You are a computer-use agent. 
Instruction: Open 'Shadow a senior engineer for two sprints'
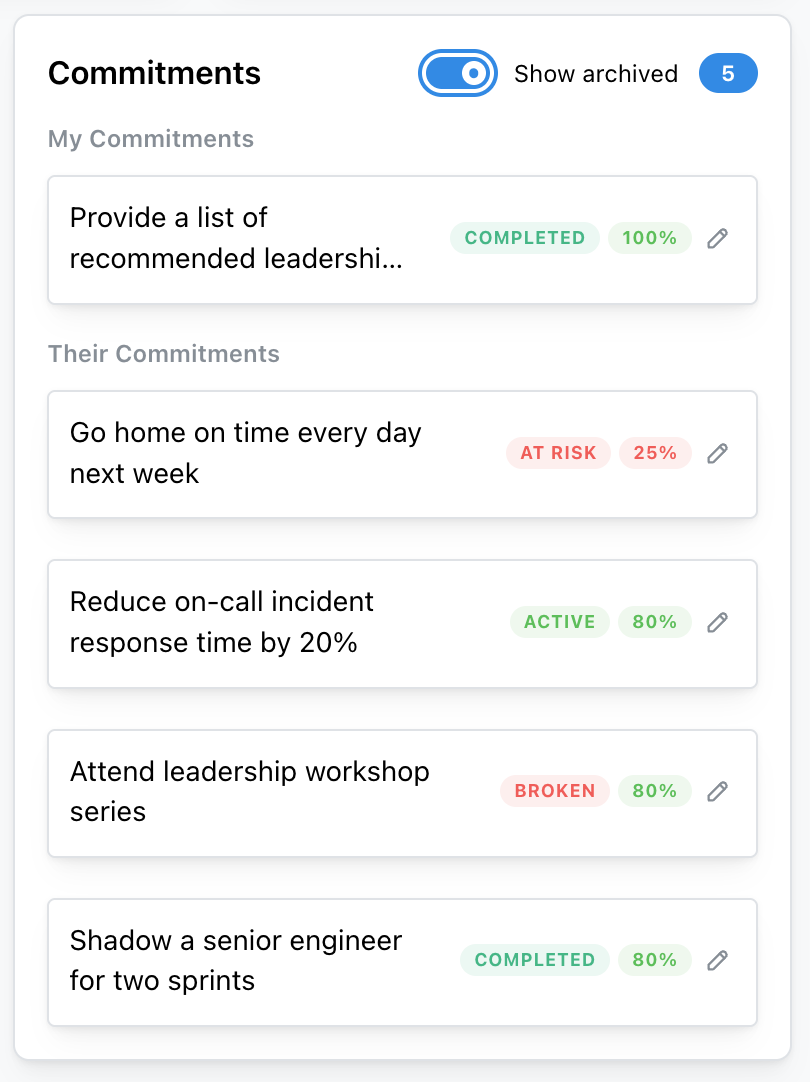pyautogui.click(x=236, y=960)
